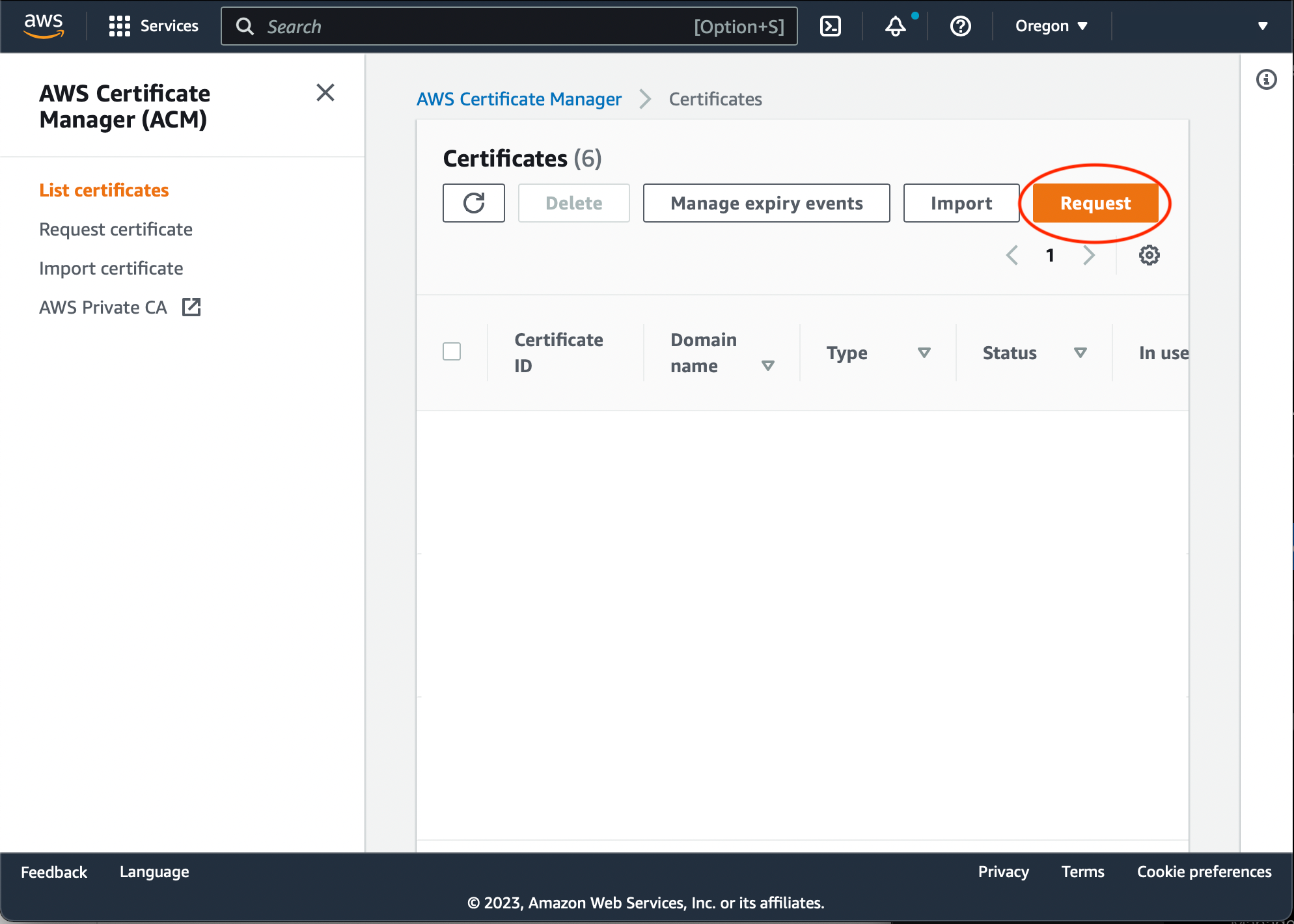
Task: Close the ACM side navigation panel
Action: click(x=325, y=92)
